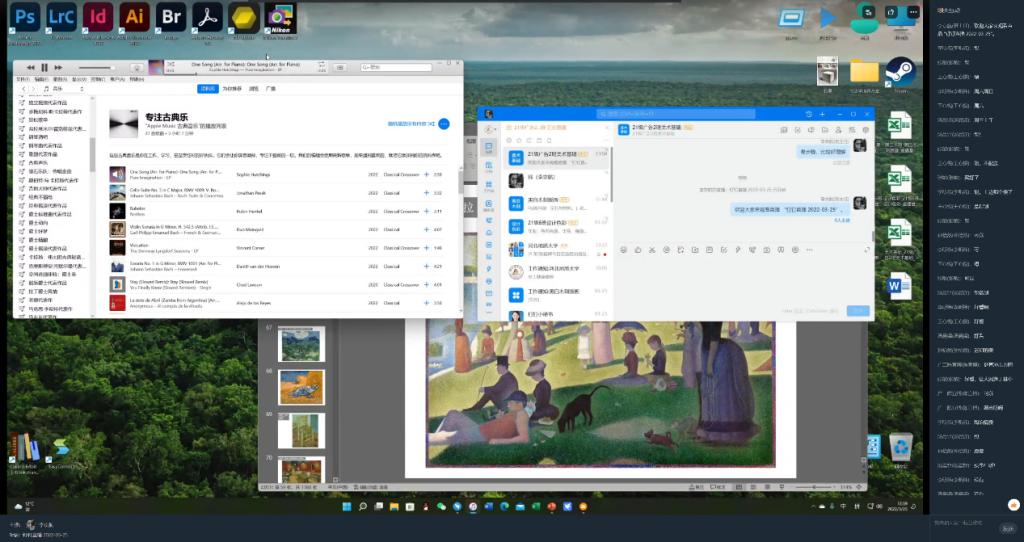The width and height of the screenshot is (1024, 542).
Task: Expand the profile avatar dropdown in chat sidebar
Action: tap(489, 129)
